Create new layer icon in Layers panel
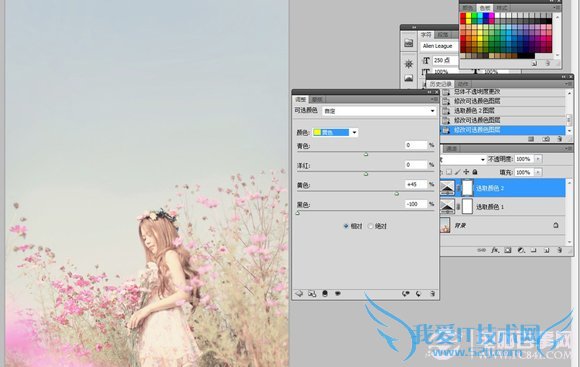 tap(546, 250)
